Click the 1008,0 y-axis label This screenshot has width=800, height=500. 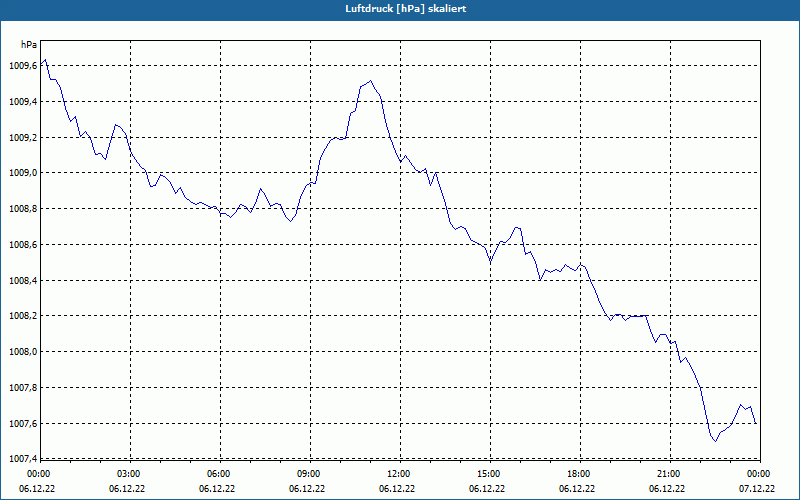[23, 352]
